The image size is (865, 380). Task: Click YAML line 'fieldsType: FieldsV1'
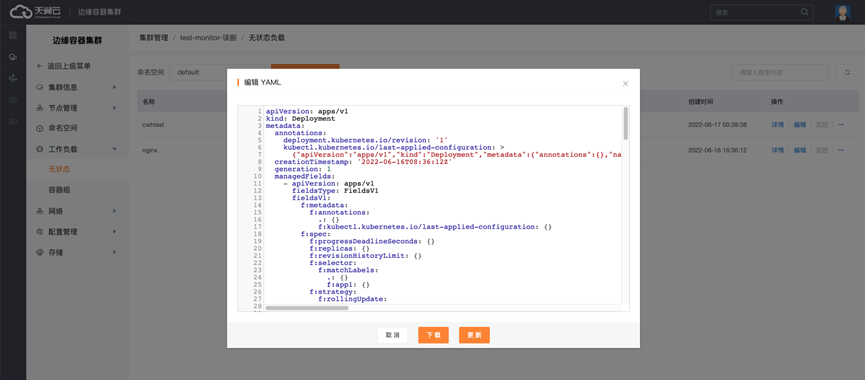coord(335,191)
